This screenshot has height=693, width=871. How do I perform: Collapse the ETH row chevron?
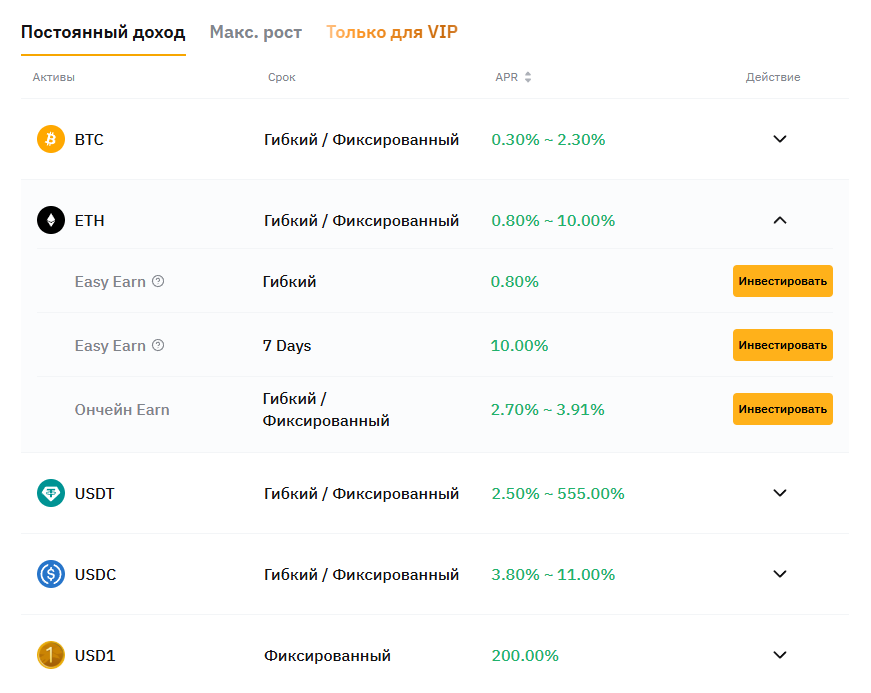coord(780,220)
